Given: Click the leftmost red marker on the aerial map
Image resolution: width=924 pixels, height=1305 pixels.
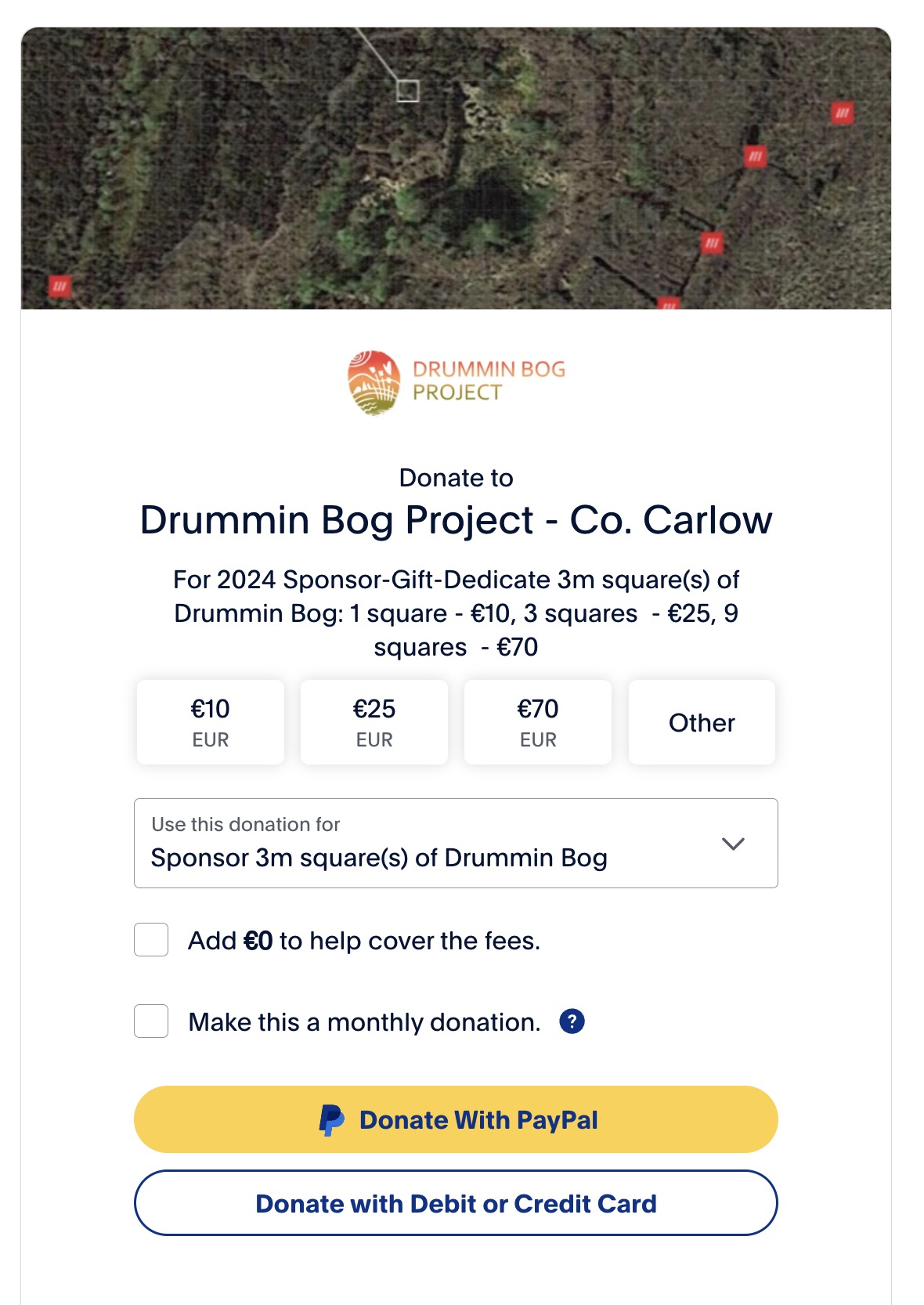Looking at the screenshot, I should pyautogui.click(x=60, y=286).
